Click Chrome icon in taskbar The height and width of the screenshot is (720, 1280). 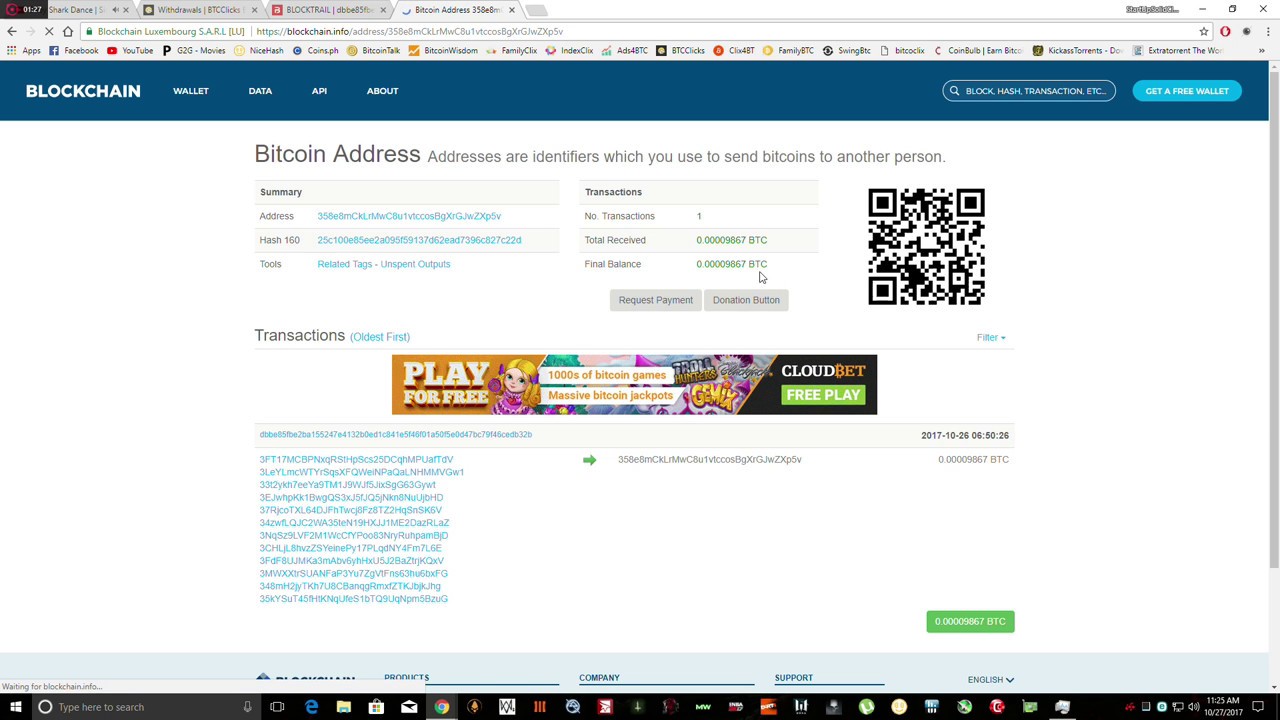point(441,707)
